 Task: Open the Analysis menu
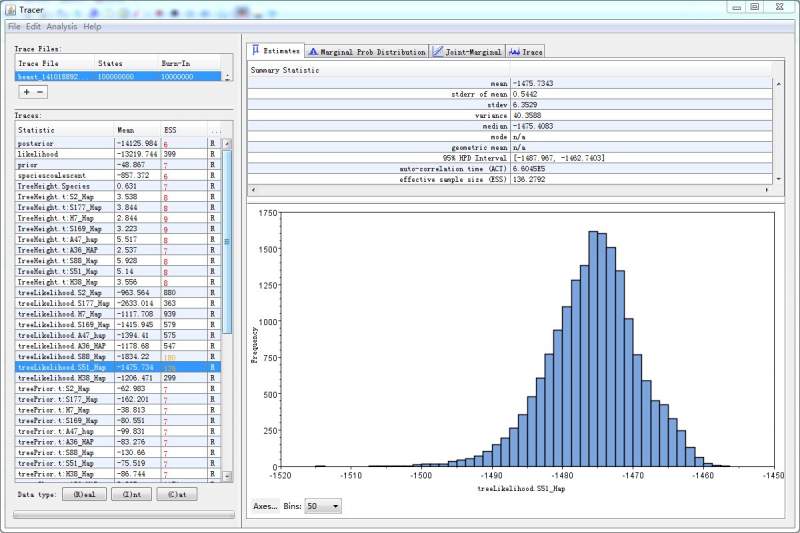coord(61,26)
